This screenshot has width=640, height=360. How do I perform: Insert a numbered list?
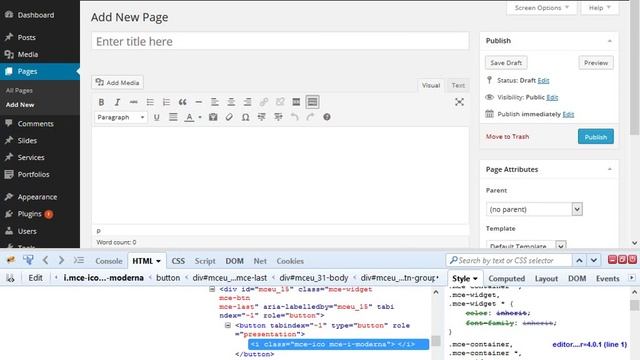(166, 102)
